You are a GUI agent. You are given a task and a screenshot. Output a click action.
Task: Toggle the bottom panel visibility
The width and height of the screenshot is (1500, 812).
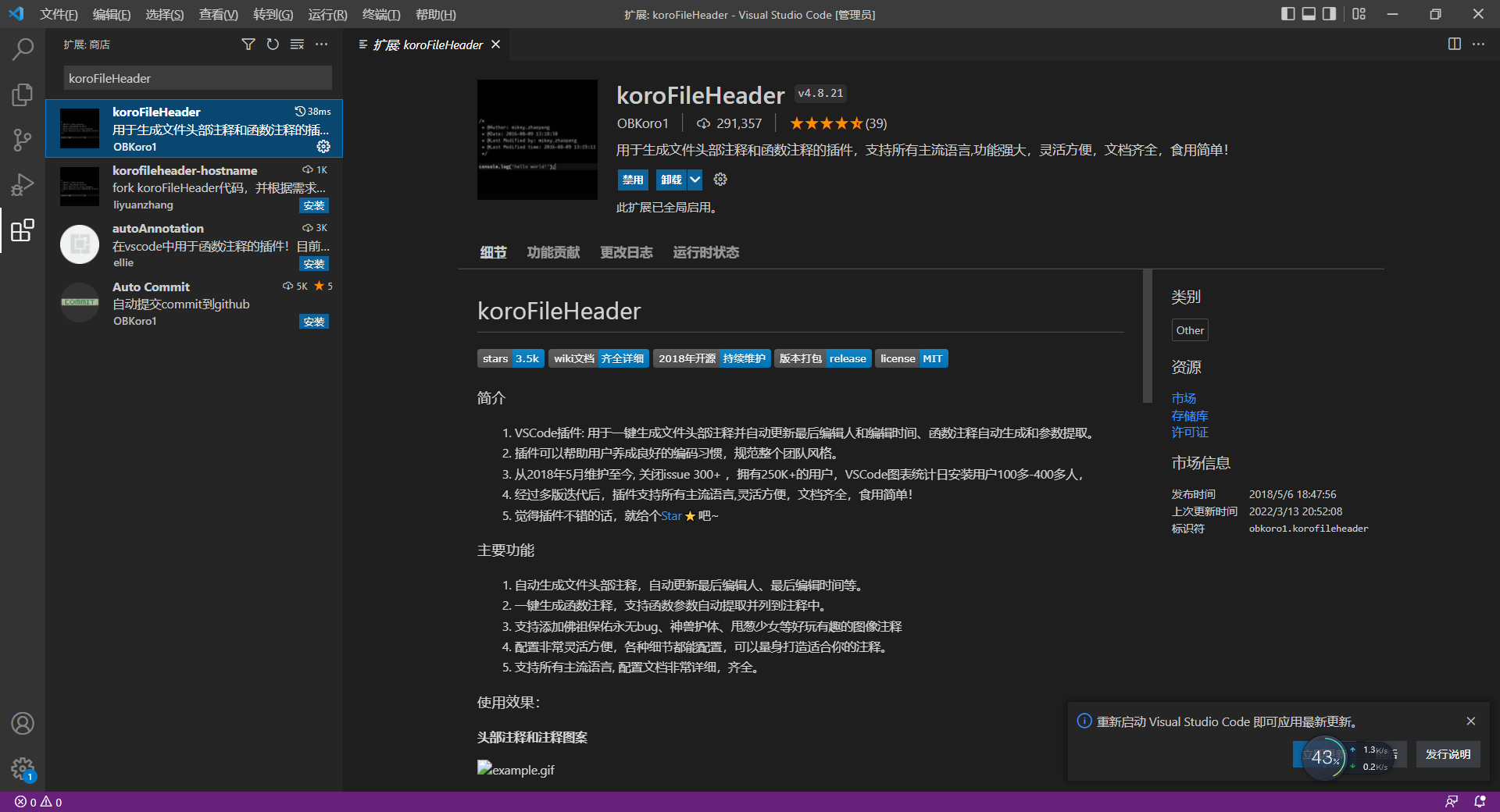(1308, 14)
